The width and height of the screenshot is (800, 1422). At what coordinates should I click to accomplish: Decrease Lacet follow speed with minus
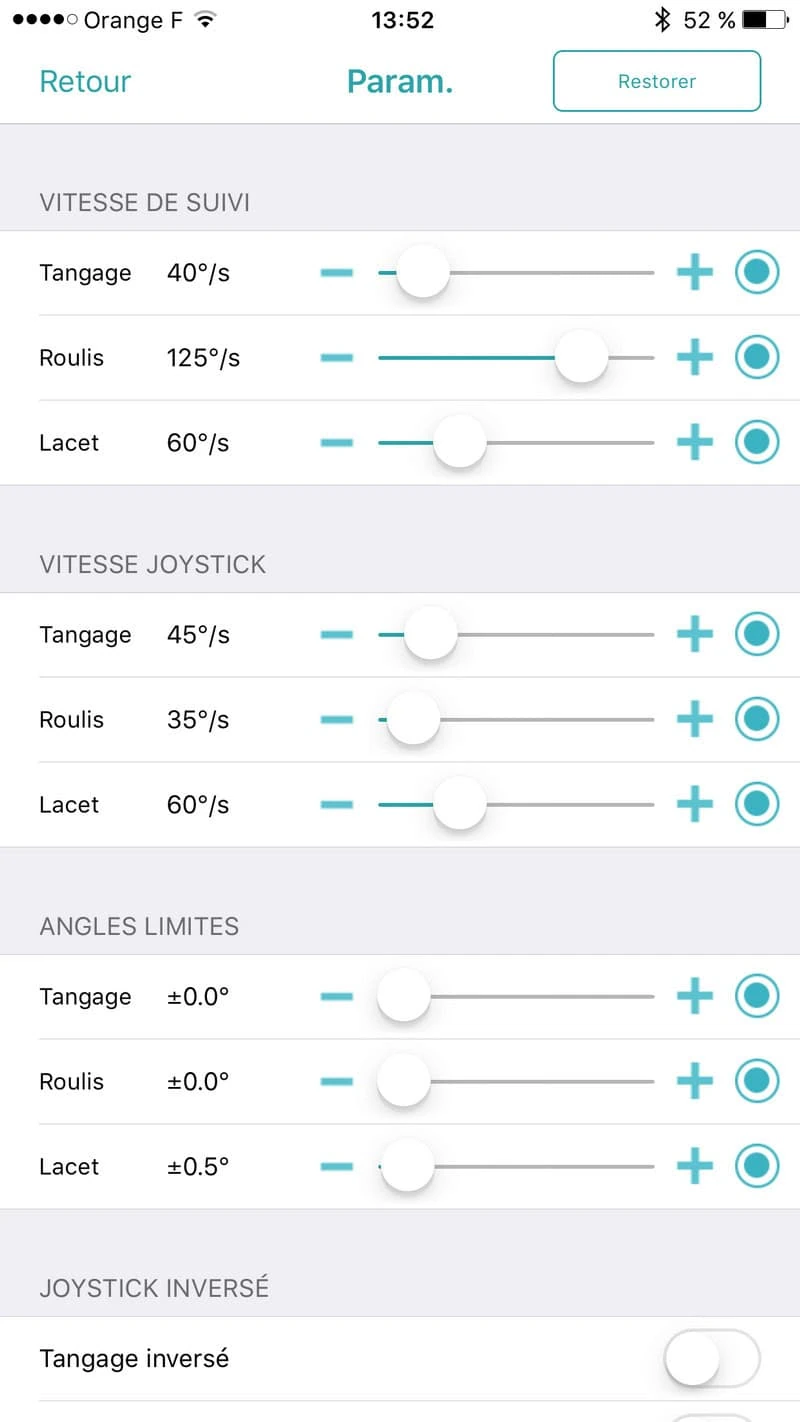[x=337, y=442]
